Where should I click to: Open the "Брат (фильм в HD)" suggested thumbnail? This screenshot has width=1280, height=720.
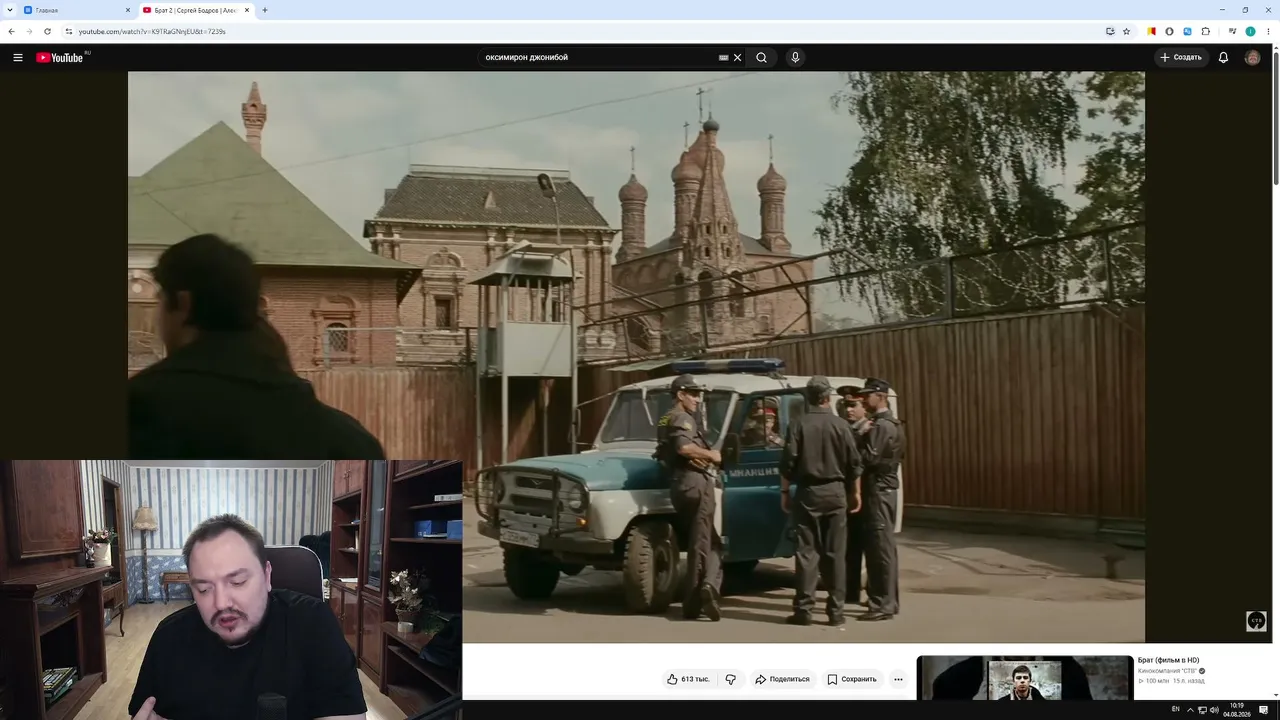tap(1025, 678)
